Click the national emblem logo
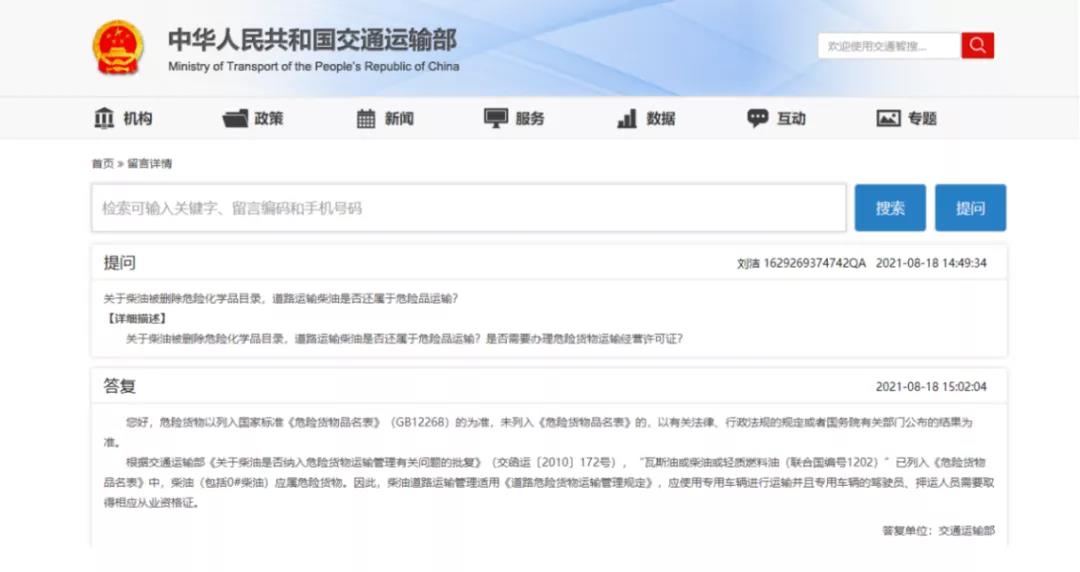Viewport: 1080px width, 572px height. click(x=118, y=48)
